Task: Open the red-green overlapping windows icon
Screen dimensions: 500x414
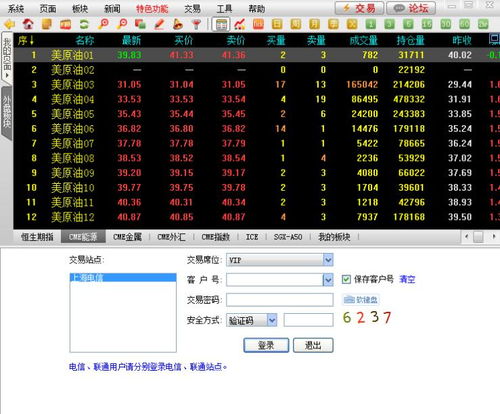Action: click(x=140, y=24)
